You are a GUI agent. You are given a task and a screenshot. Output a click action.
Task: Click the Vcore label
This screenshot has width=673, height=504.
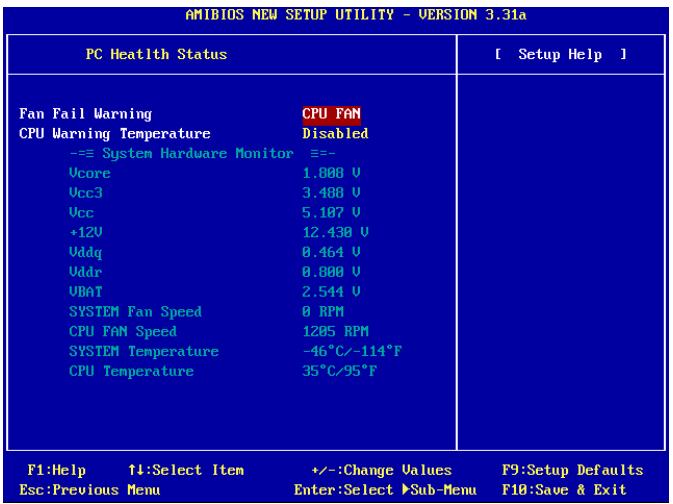(x=90, y=173)
